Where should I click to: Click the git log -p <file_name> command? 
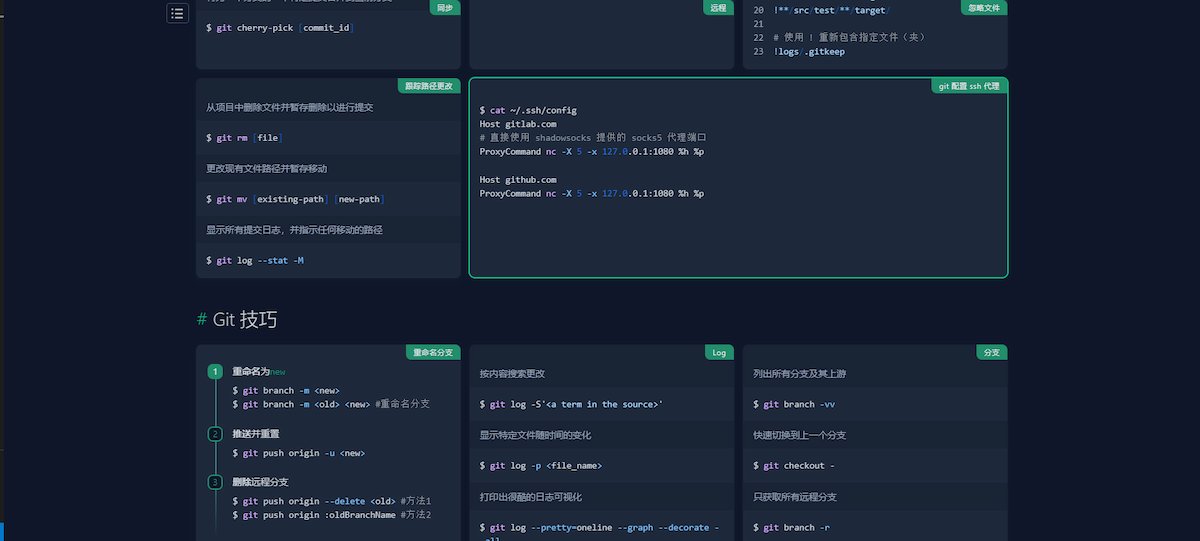540,466
